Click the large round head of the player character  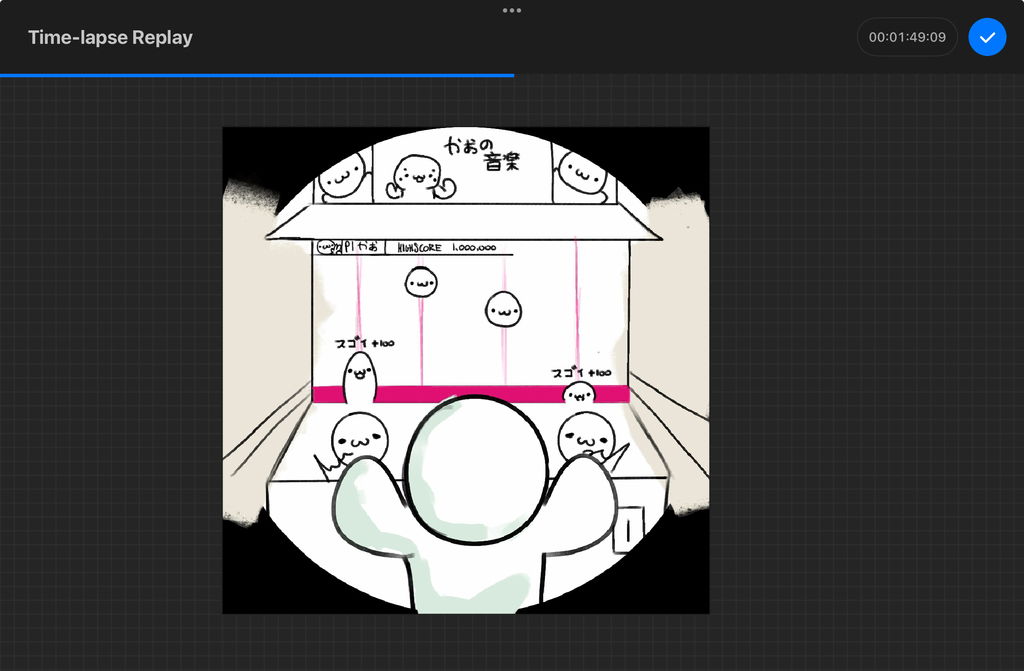478,470
